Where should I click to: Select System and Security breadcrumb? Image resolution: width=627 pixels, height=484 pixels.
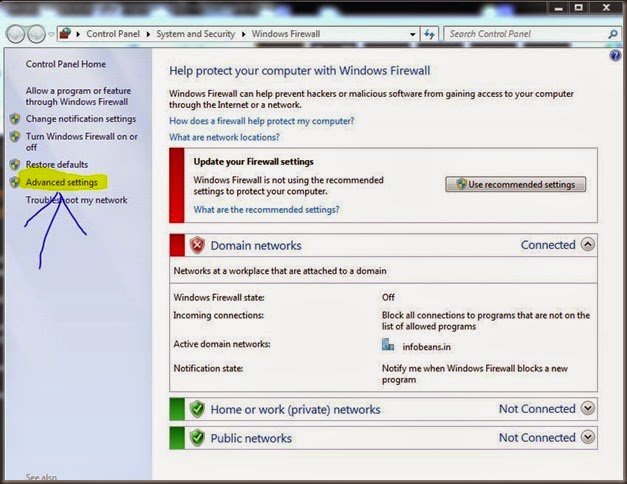[196, 34]
